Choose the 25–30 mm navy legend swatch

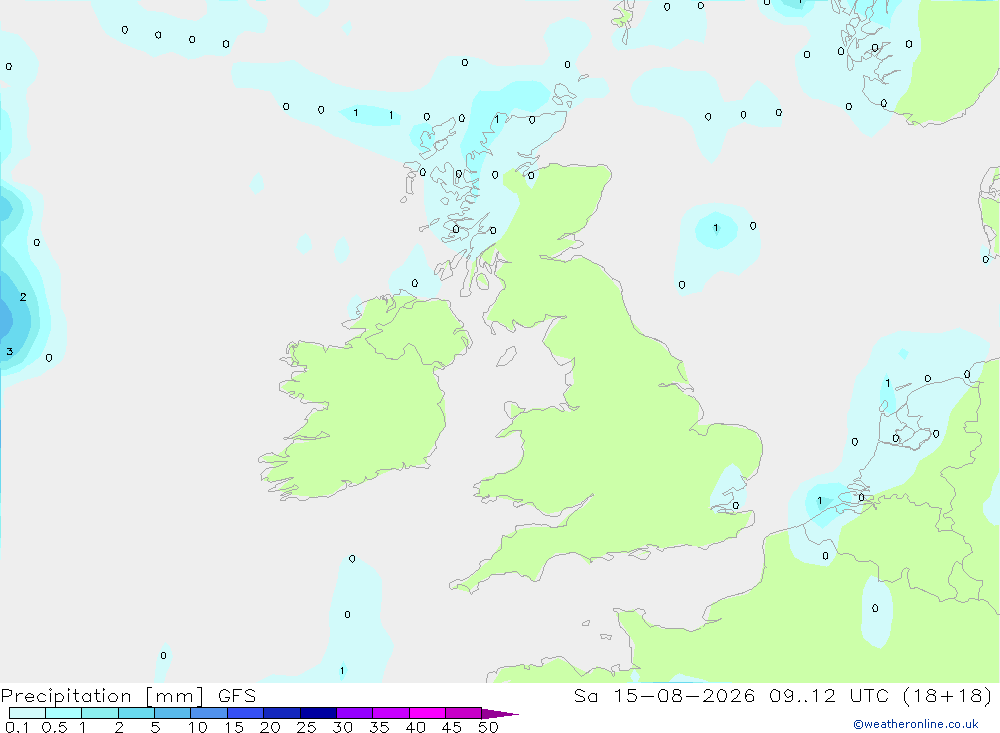click(x=318, y=713)
